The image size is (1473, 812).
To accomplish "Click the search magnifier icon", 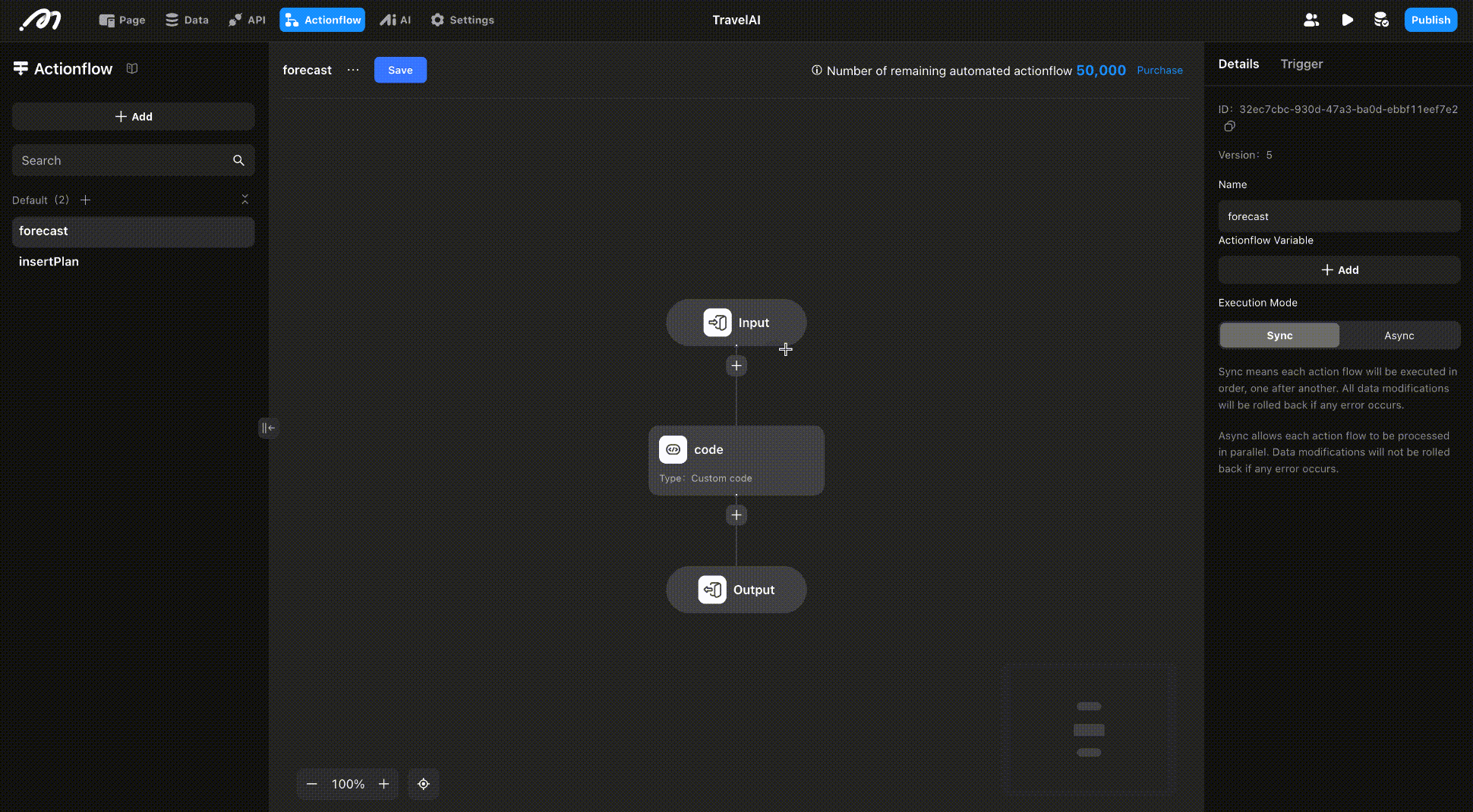I will [x=238, y=161].
